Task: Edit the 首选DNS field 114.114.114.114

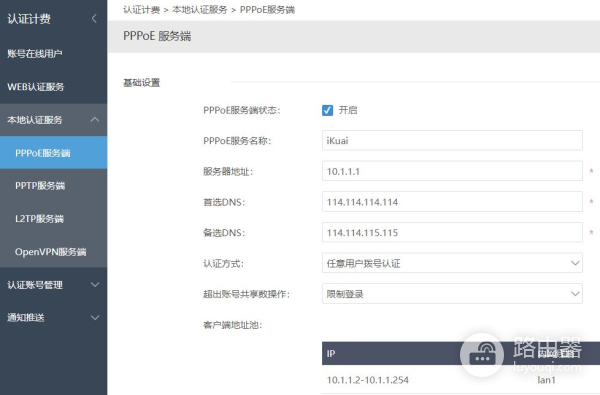Action: (452, 202)
